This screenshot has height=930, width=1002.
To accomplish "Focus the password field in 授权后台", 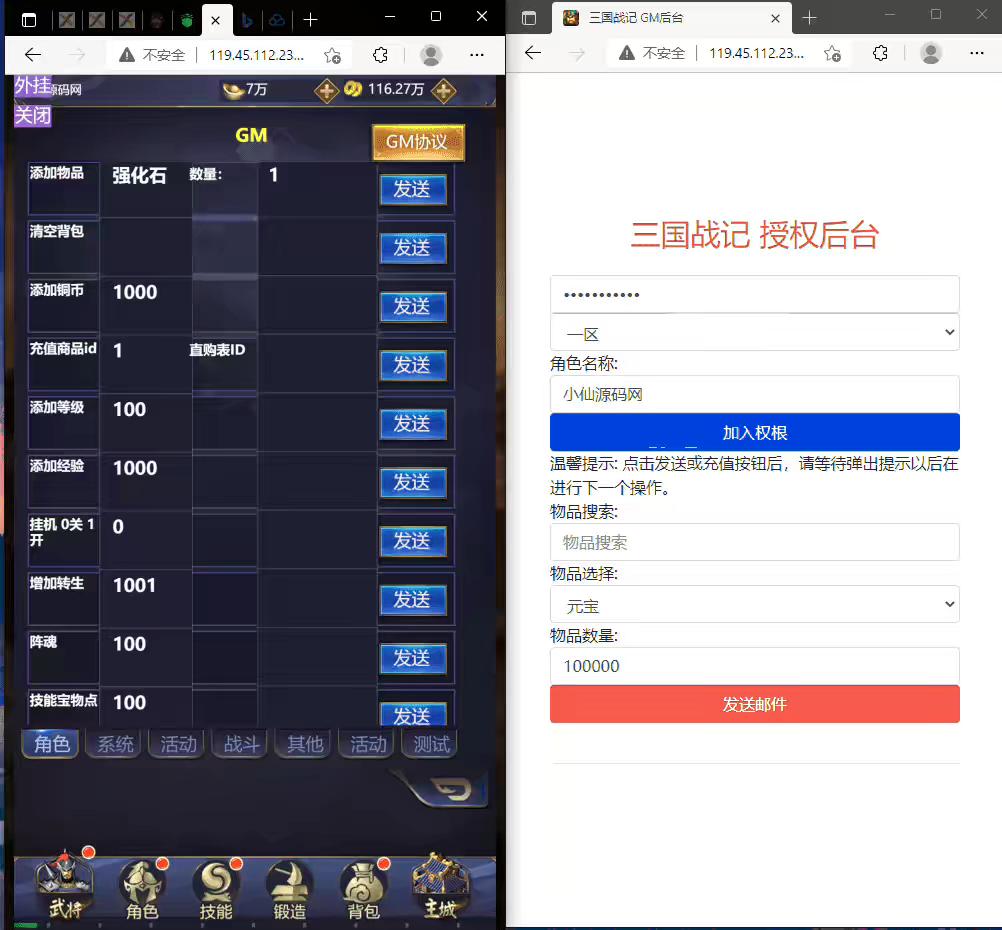I will coord(755,295).
